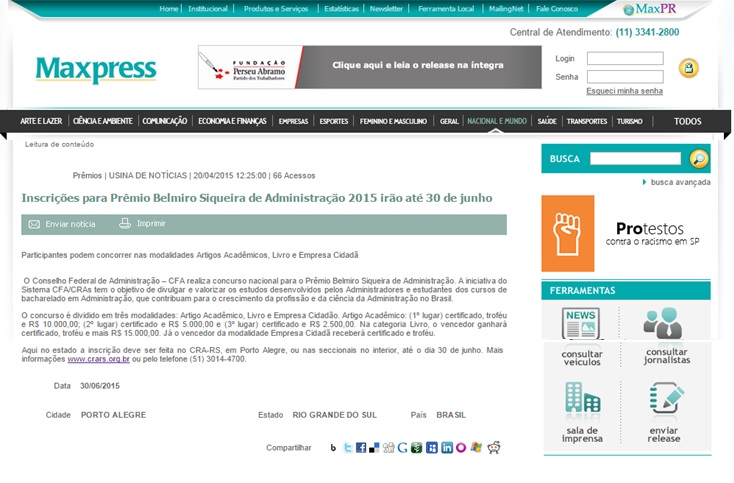This screenshot has width=734, height=483.
Task: Focus the Login input field
Action: pyautogui.click(x=625, y=58)
